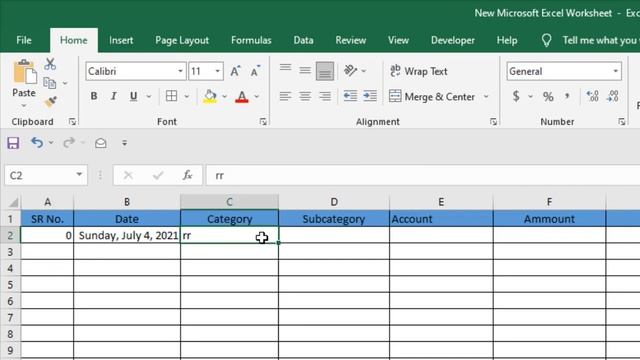The image size is (640, 360).
Task: Increase font size with larger A icon
Action: (236, 71)
